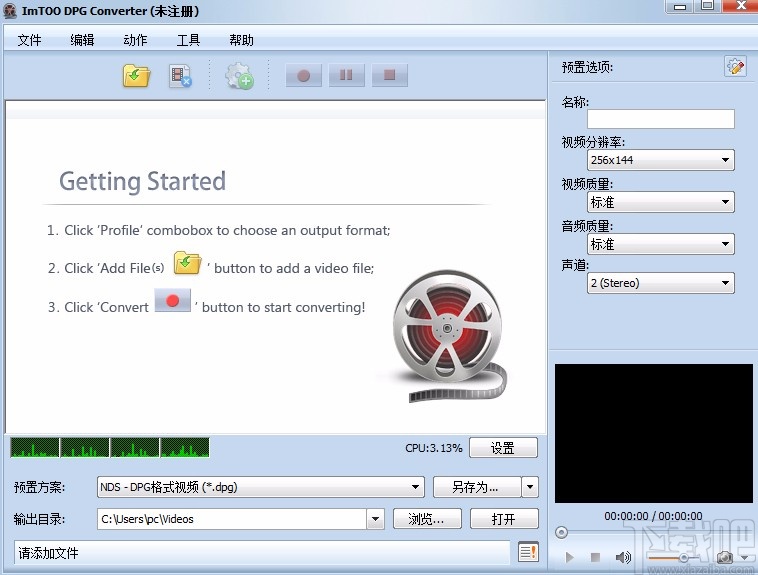Start converting with the red record button
This screenshot has height=575, width=758.
[x=304, y=75]
